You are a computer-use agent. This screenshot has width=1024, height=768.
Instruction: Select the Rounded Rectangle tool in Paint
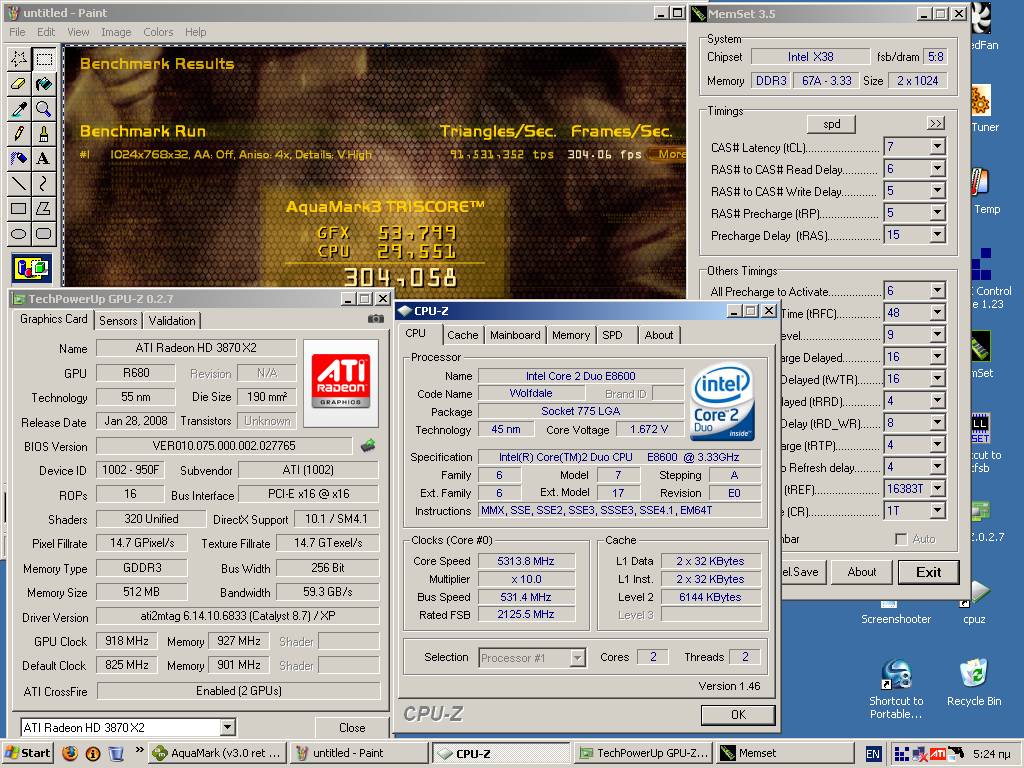pos(44,233)
